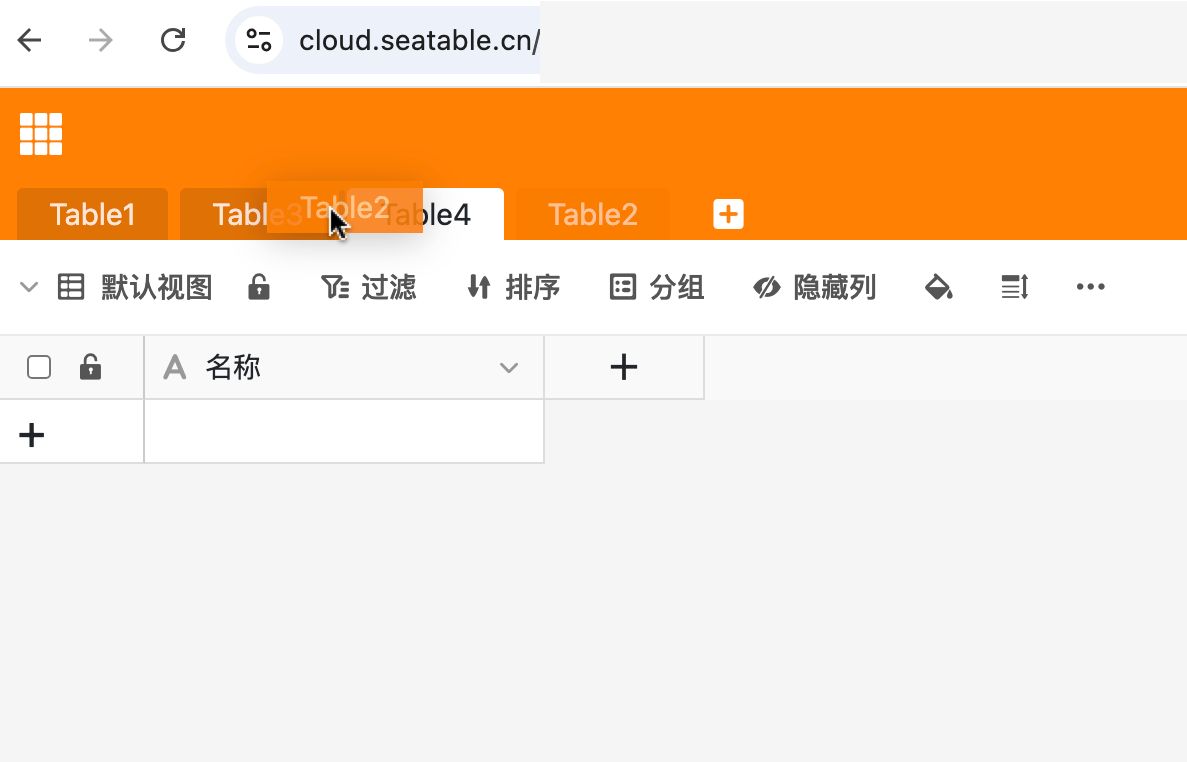The height and width of the screenshot is (762, 1187).
Task: Open the three-dot more options menu
Action: click(1090, 288)
